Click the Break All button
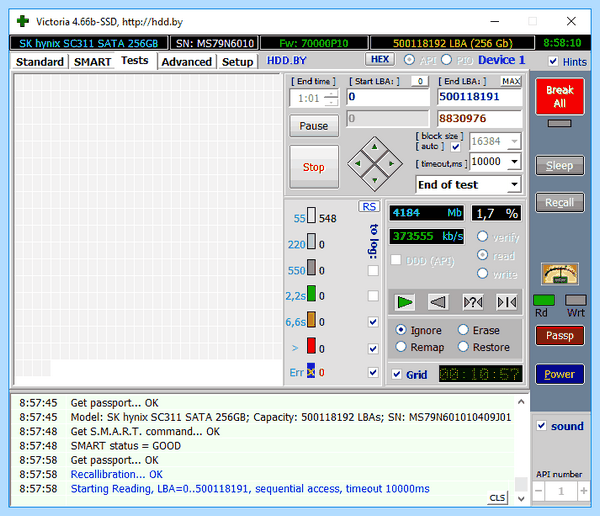Screen dimensions: 600x516 [x=560, y=96]
